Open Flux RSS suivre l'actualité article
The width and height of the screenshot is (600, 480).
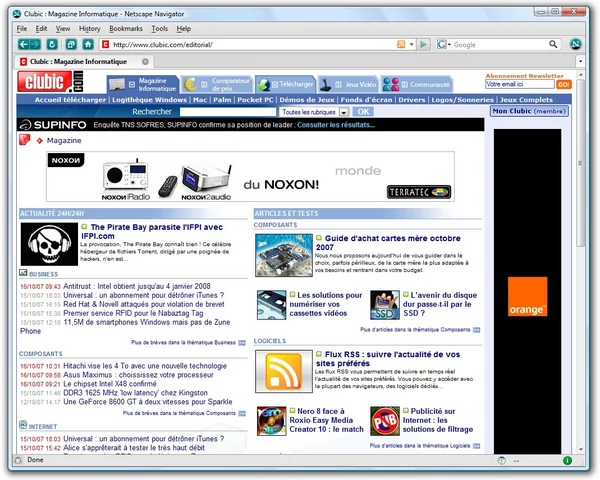[x=388, y=359]
